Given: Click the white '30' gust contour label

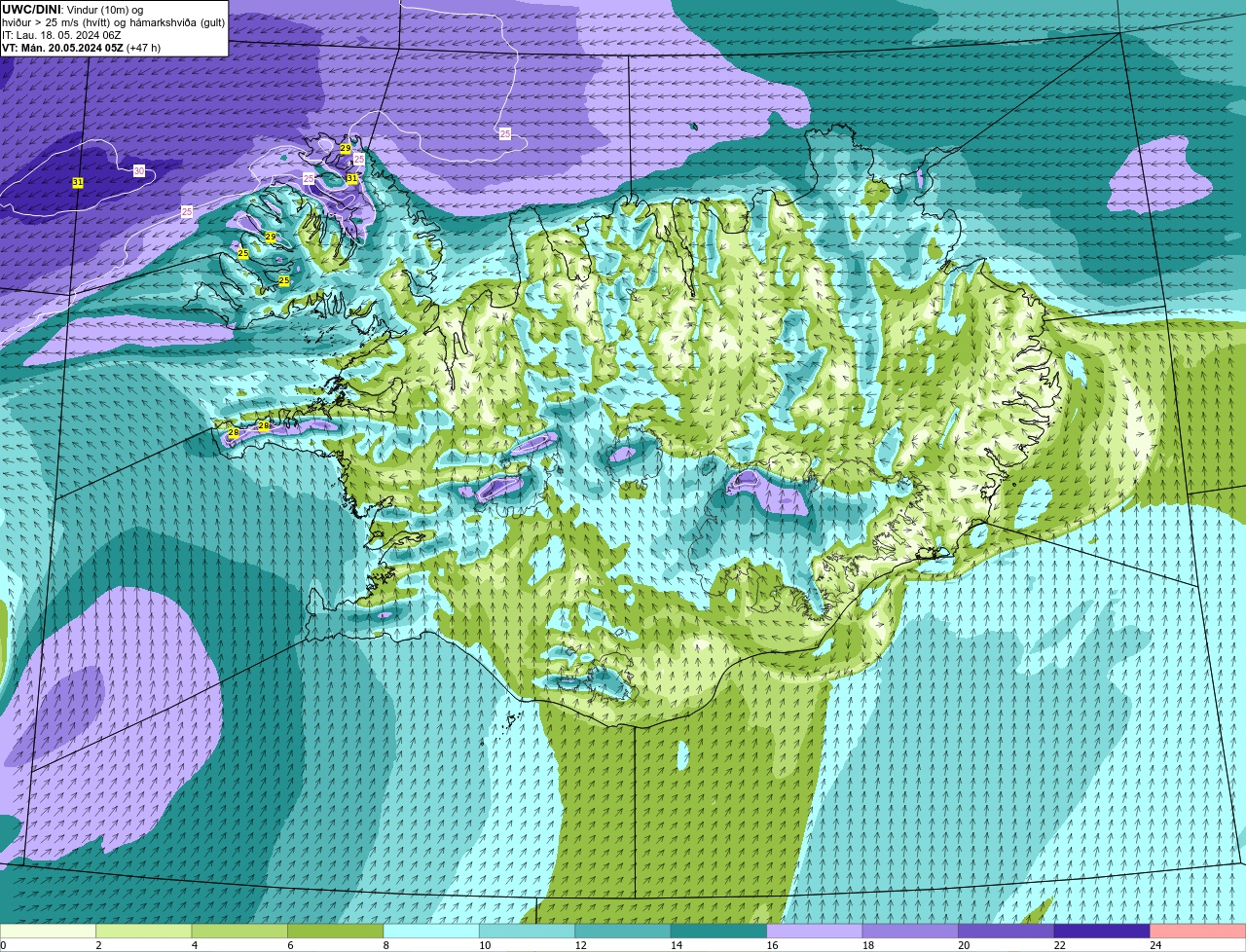Looking at the screenshot, I should pos(139,170).
